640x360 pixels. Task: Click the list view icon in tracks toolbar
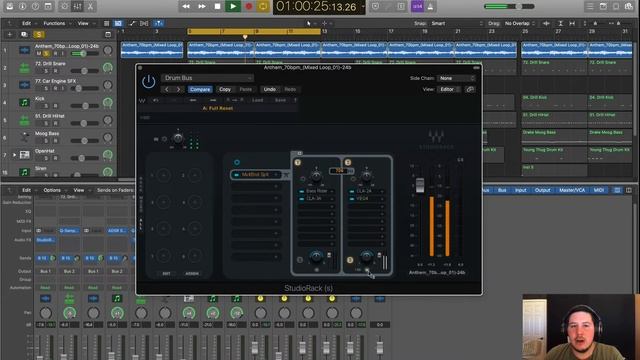click(x=107, y=24)
